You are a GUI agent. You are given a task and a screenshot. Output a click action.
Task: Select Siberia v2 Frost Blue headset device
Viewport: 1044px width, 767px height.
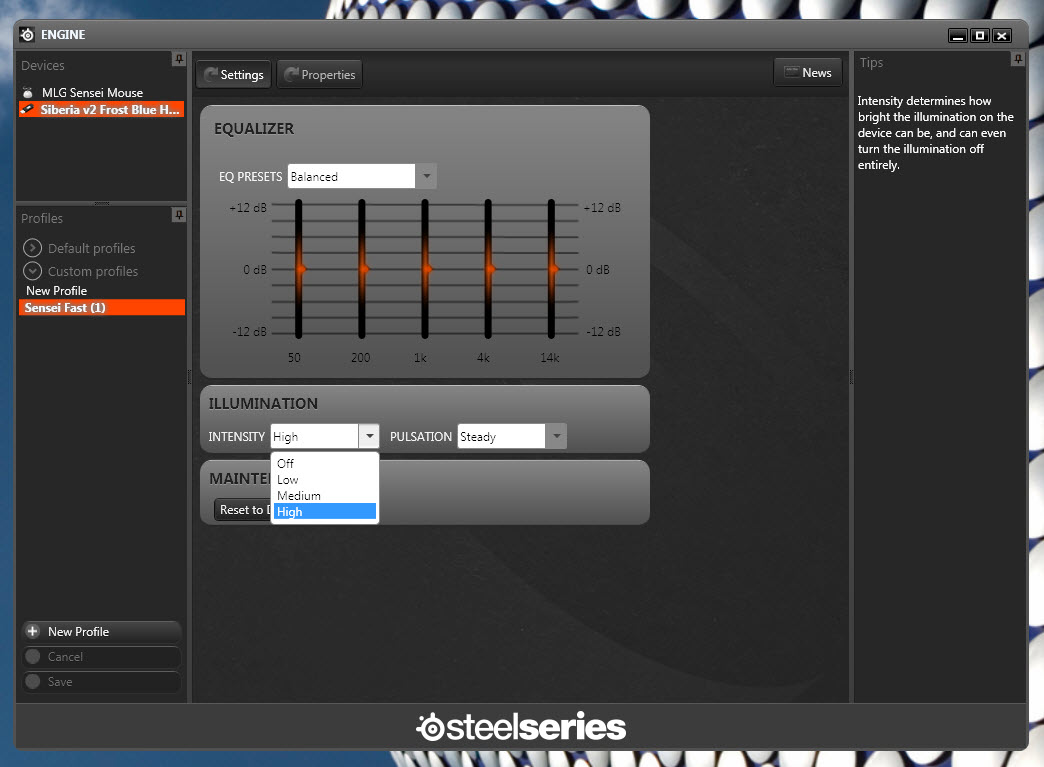102,109
